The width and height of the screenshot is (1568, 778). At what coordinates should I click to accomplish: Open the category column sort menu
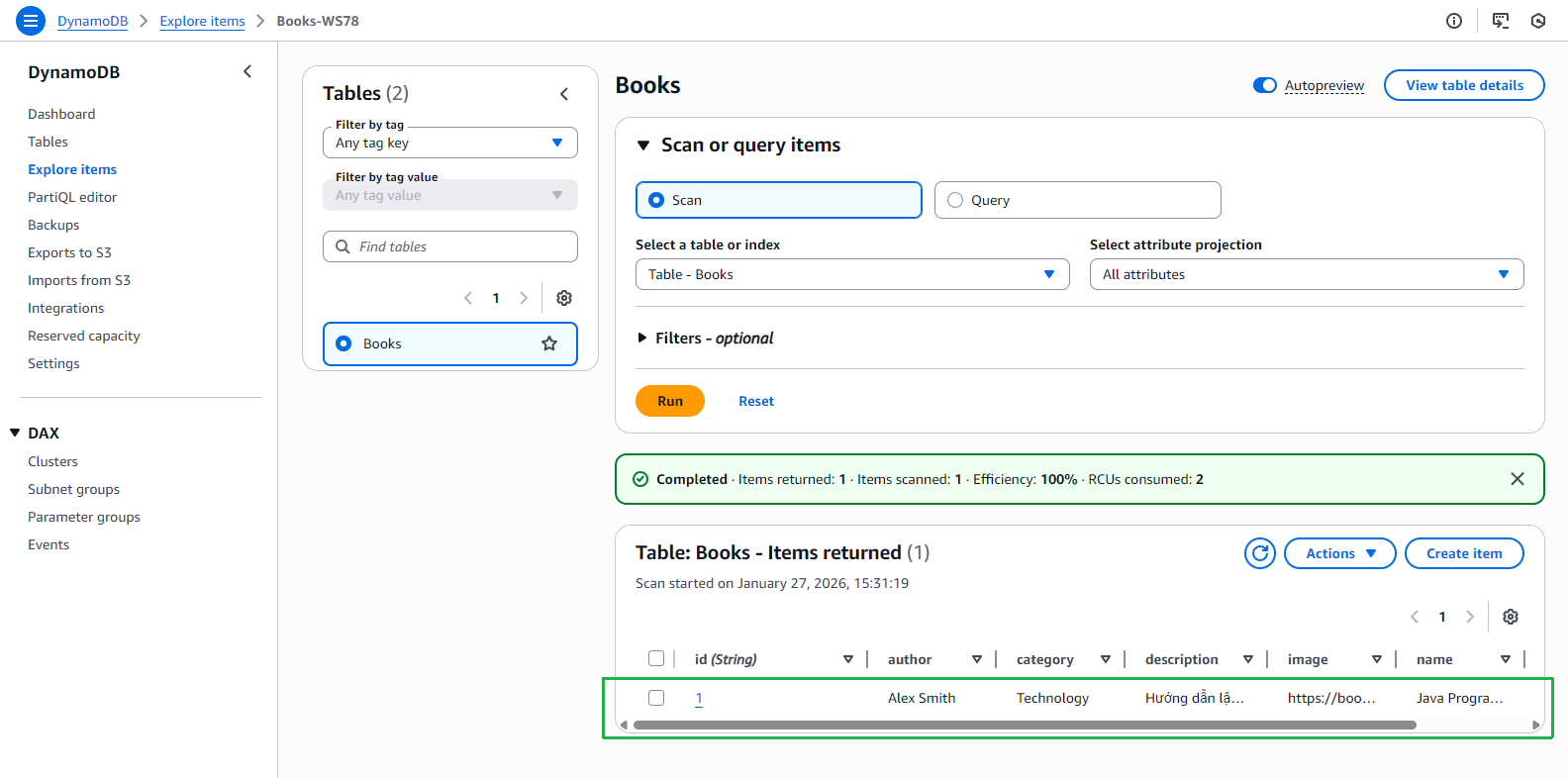pyautogui.click(x=1106, y=659)
